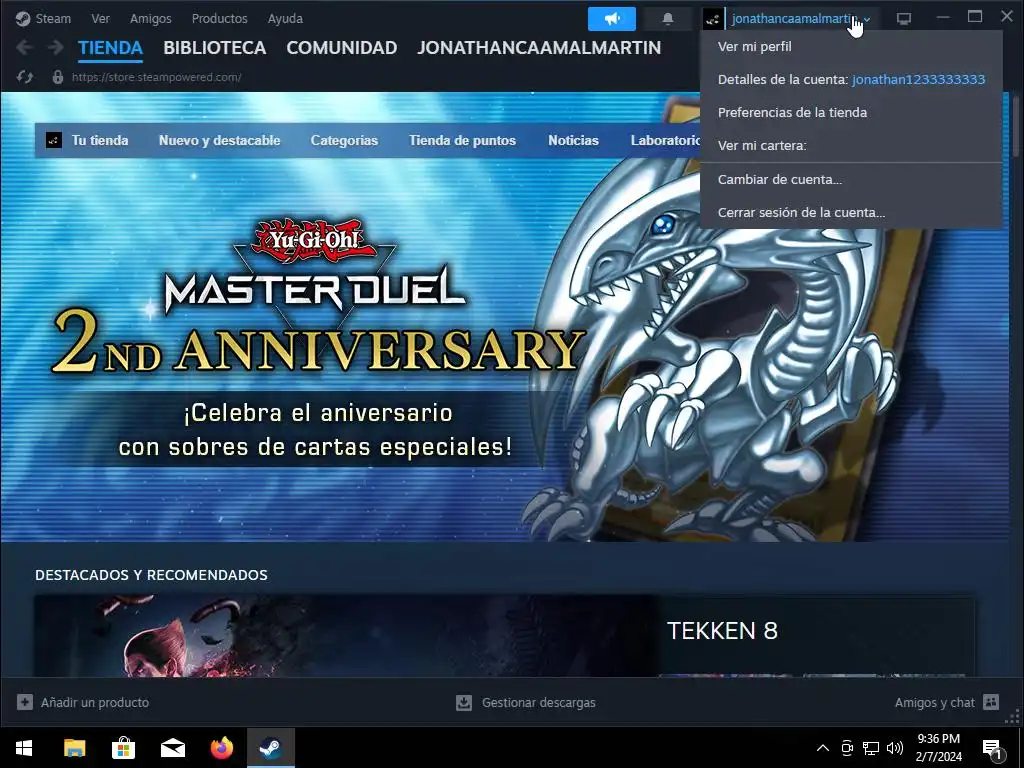This screenshot has width=1024, height=768.
Task: Click the download icon for Gestionar descargas
Action: coord(464,702)
